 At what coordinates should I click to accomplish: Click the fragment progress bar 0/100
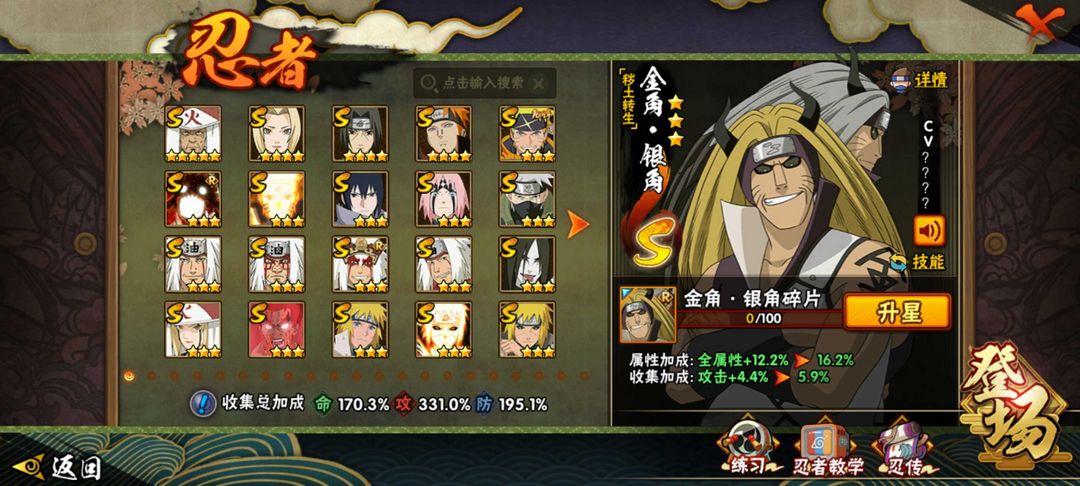pos(760,319)
